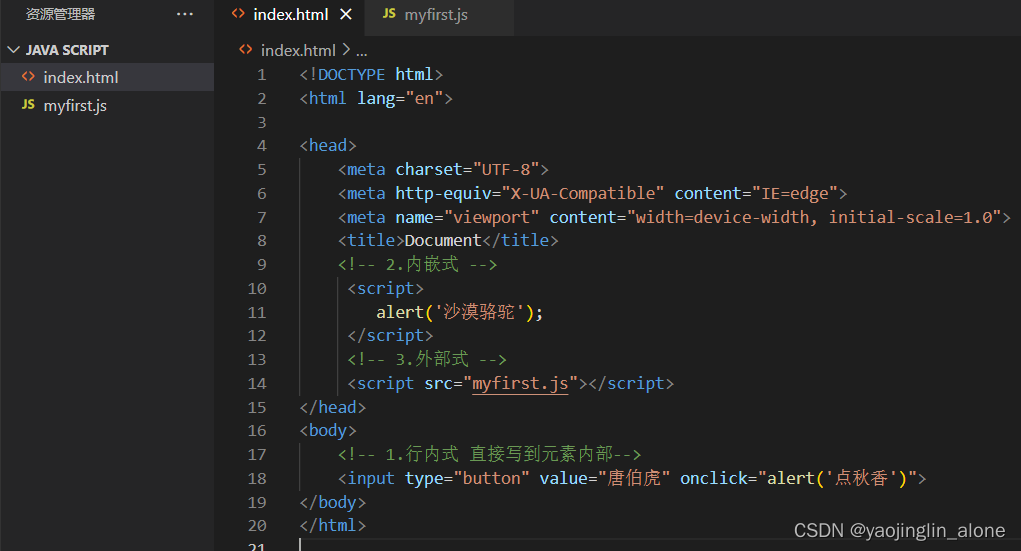Follow the myfirst.js link on line 14
The height and width of the screenshot is (551, 1021).
(520, 384)
